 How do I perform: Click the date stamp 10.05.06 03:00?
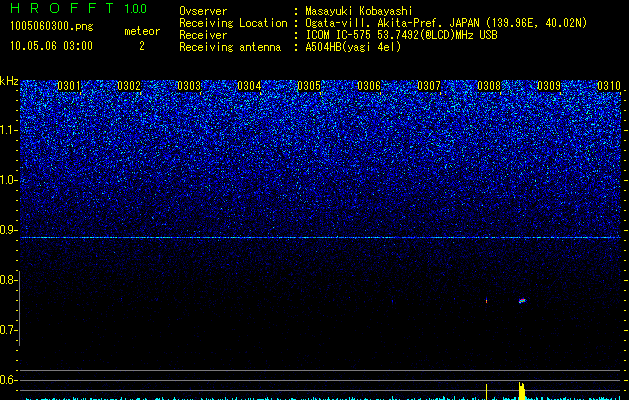(x=51, y=46)
